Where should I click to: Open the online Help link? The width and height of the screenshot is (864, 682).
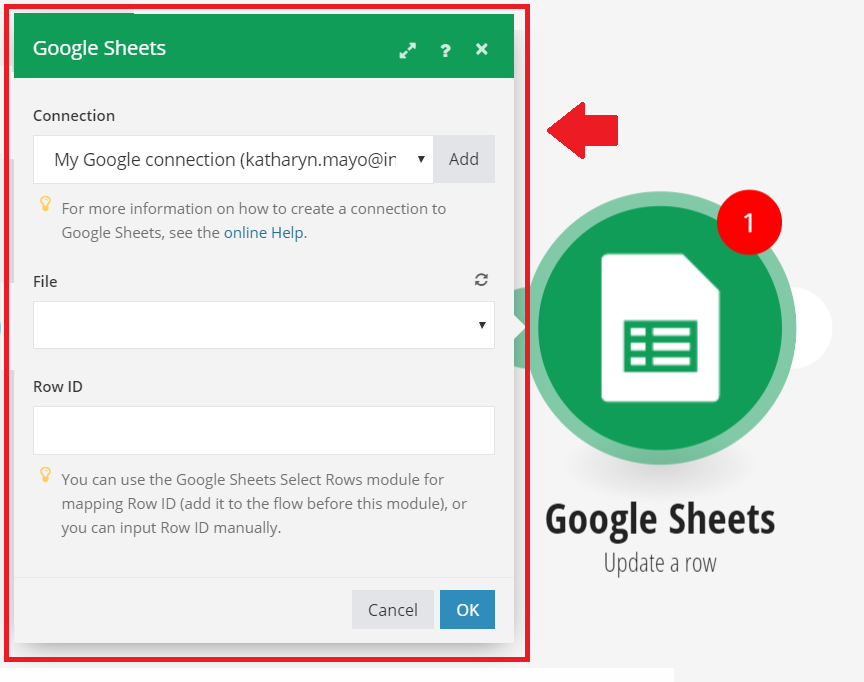coord(263,232)
